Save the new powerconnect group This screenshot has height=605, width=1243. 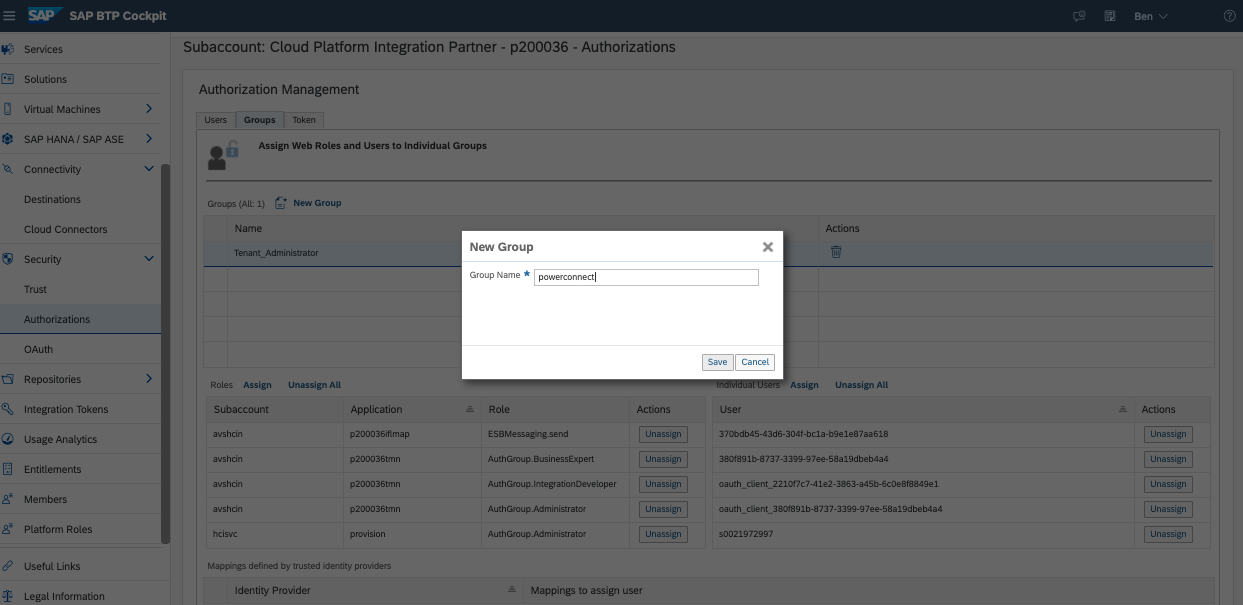(x=717, y=361)
